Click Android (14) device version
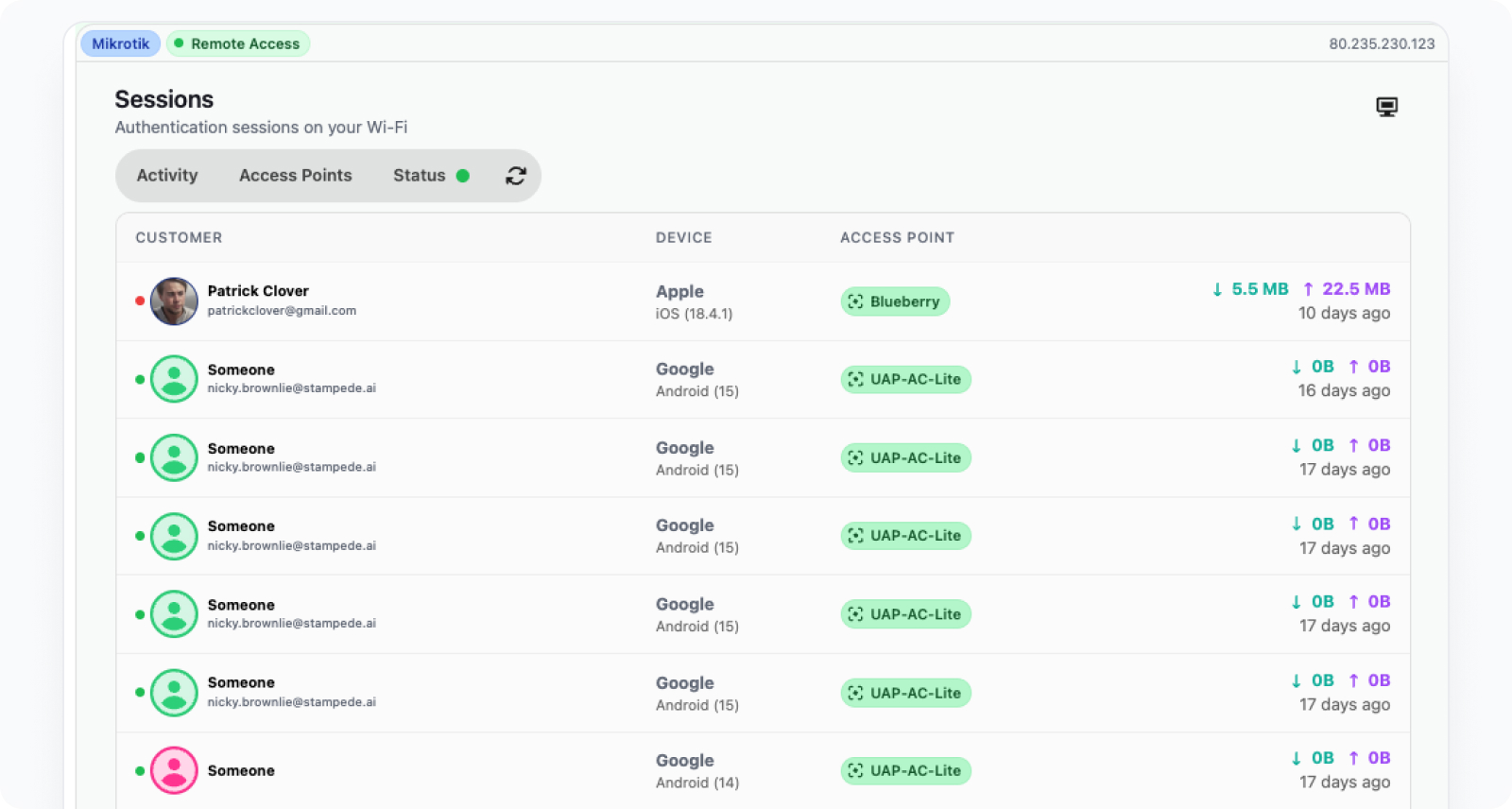The width and height of the screenshot is (1512, 809). tap(697, 783)
